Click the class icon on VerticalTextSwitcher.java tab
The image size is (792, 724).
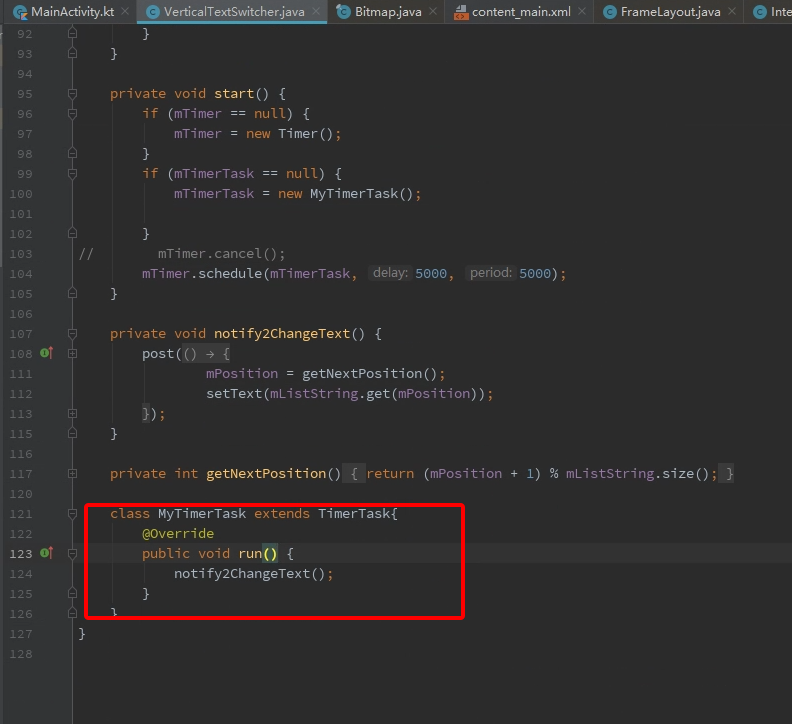click(x=153, y=12)
